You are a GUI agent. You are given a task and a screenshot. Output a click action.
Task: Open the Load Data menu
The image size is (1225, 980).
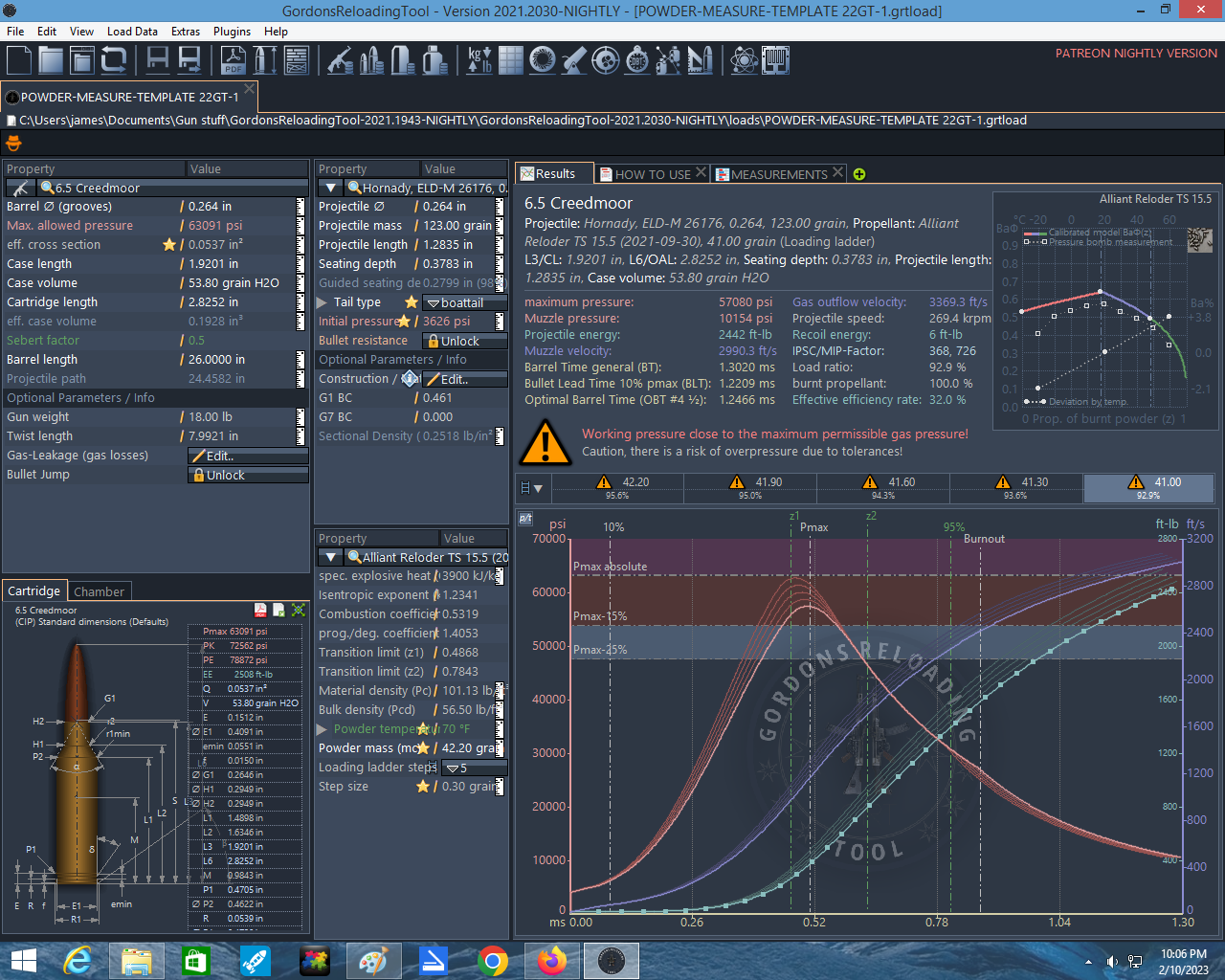tap(132, 32)
